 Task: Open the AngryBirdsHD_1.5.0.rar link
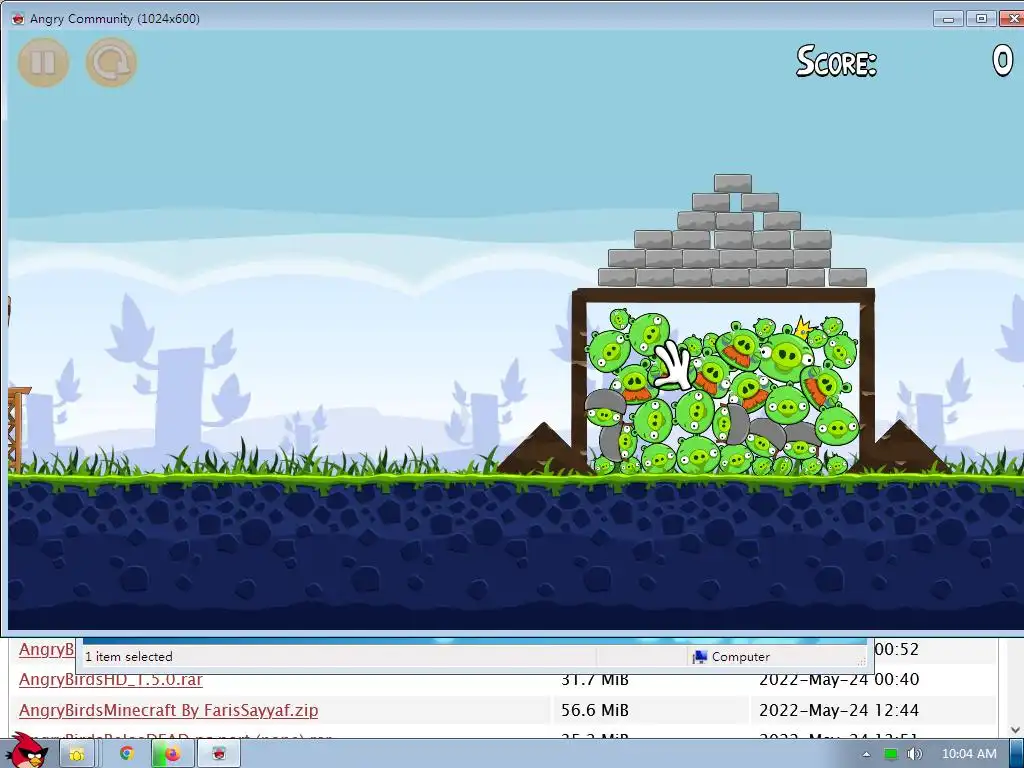tap(110, 679)
